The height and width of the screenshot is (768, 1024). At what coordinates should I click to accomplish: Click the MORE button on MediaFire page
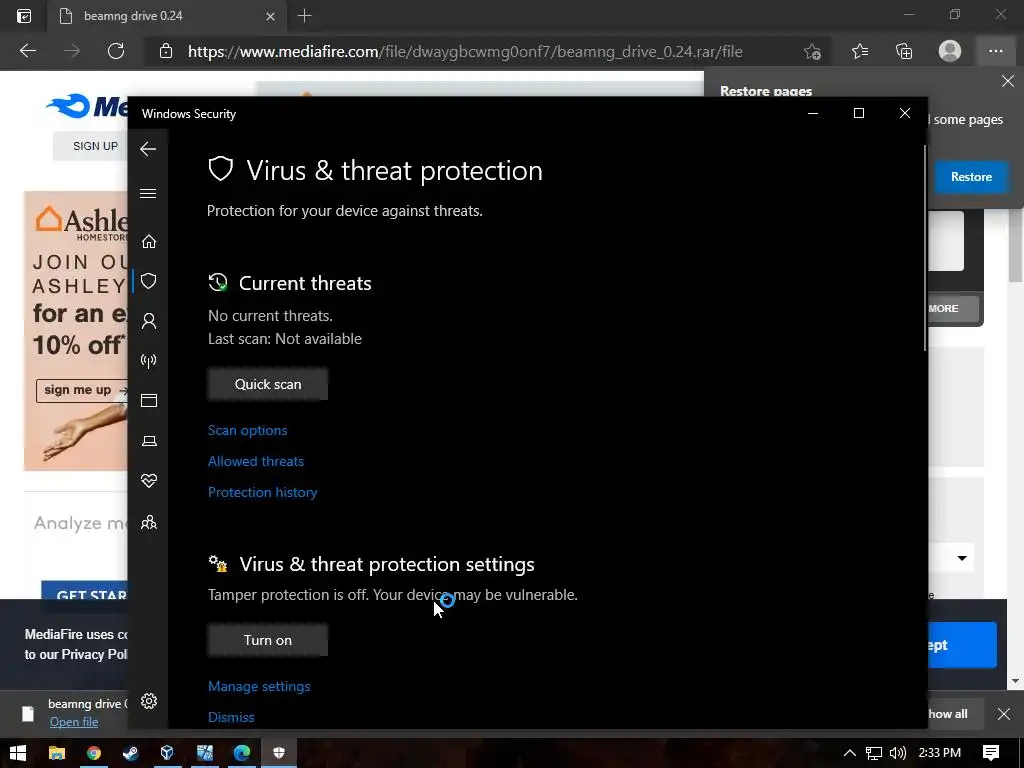pos(953,308)
